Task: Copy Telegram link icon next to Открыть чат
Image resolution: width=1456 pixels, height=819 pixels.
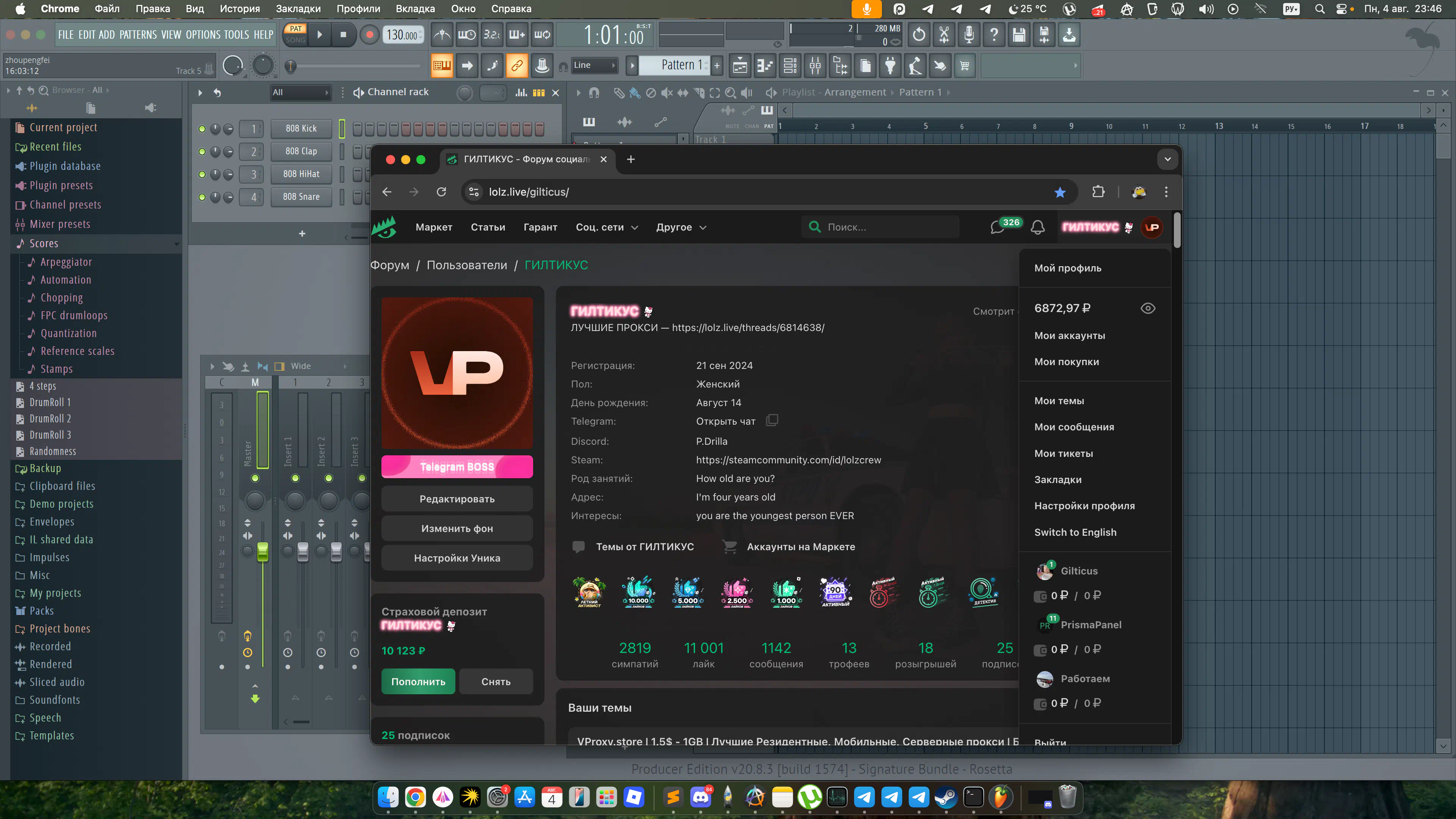Action: [772, 420]
